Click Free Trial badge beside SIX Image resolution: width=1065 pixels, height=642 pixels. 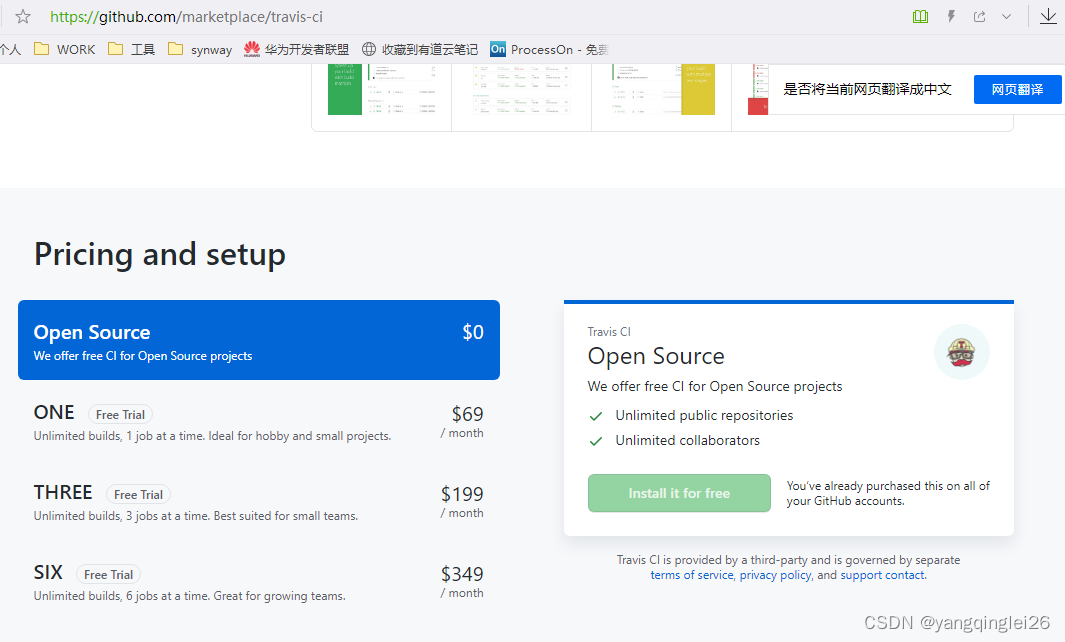point(109,575)
